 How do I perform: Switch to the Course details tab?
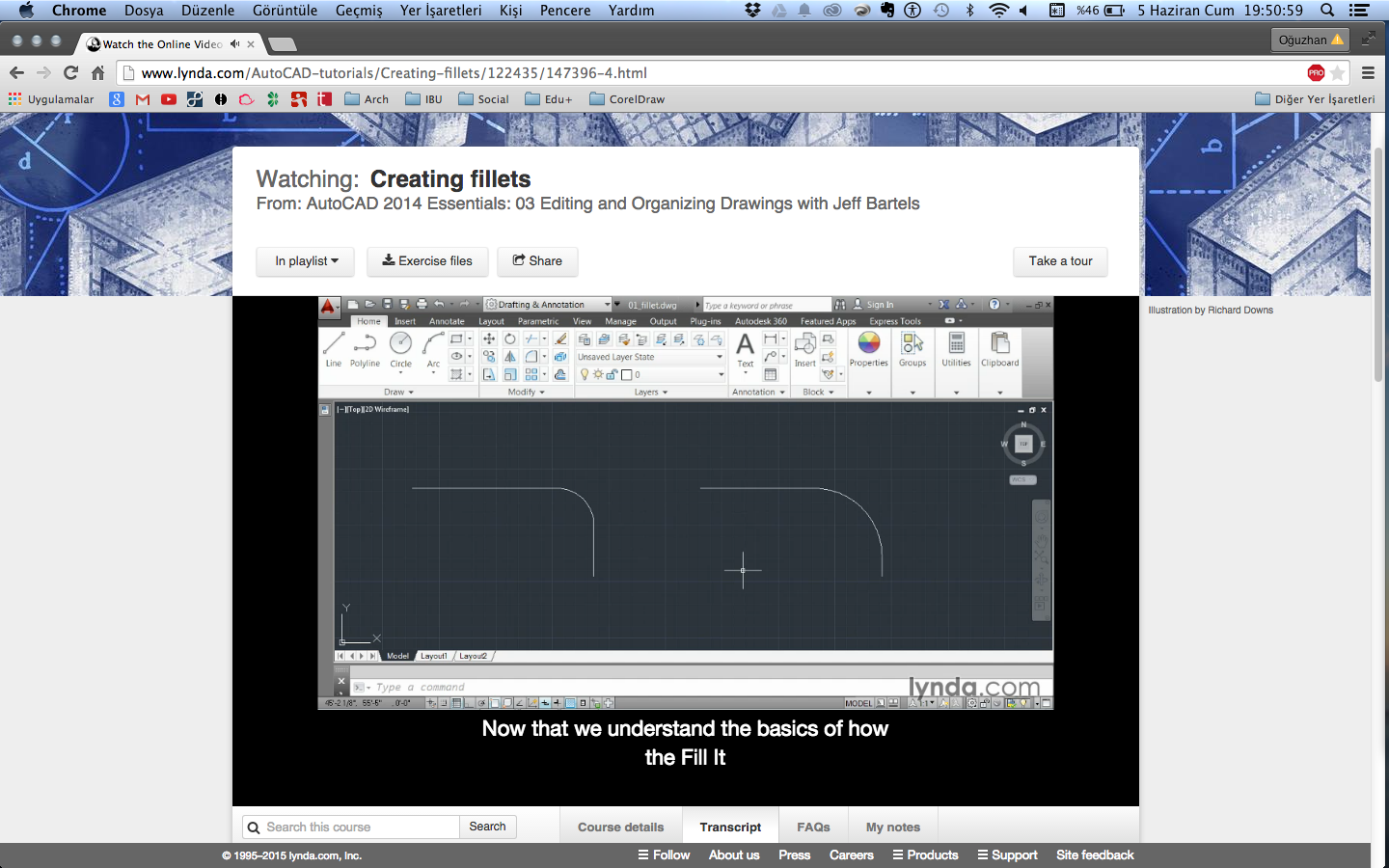[621, 827]
